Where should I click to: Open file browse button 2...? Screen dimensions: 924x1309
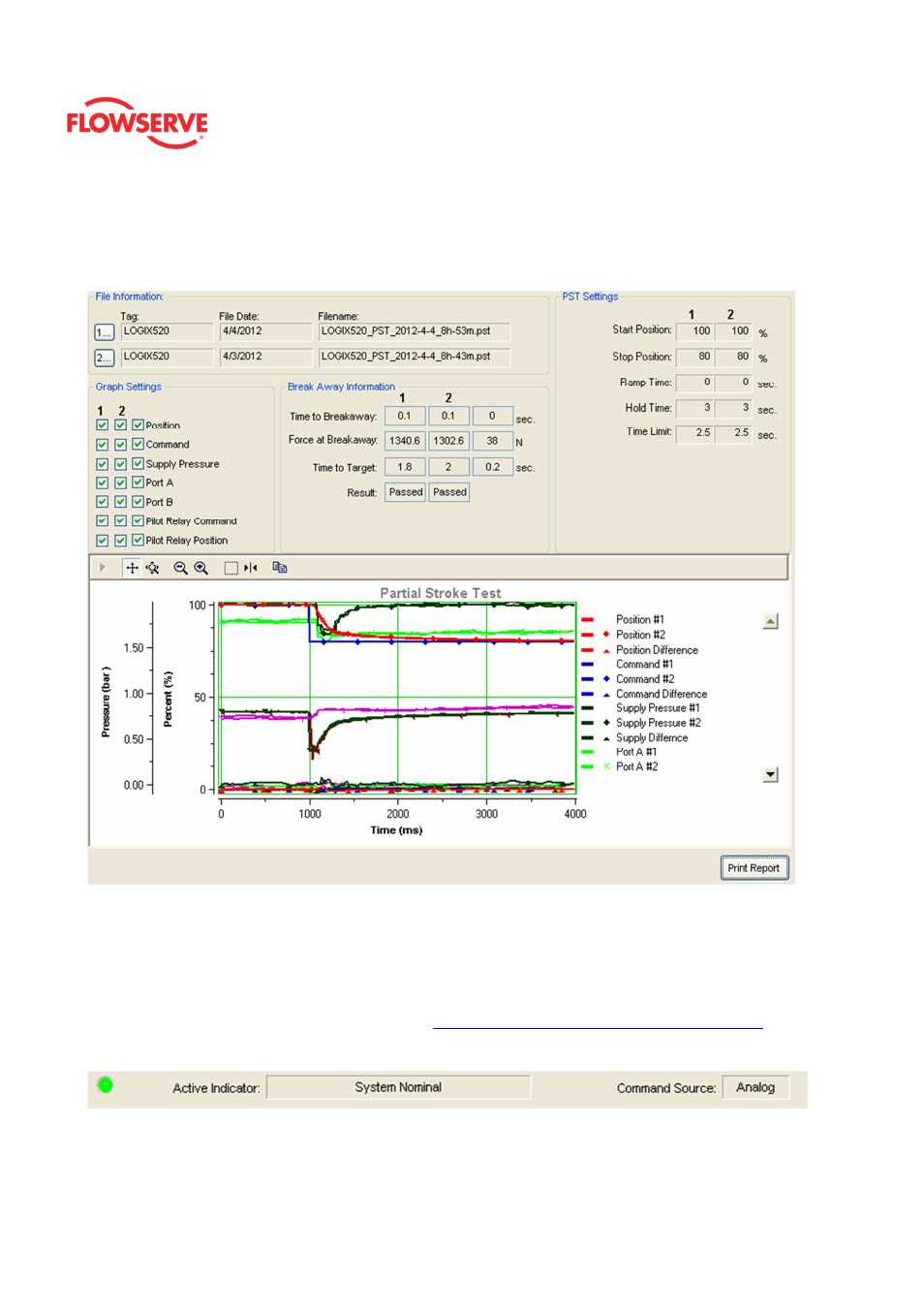tap(104, 358)
